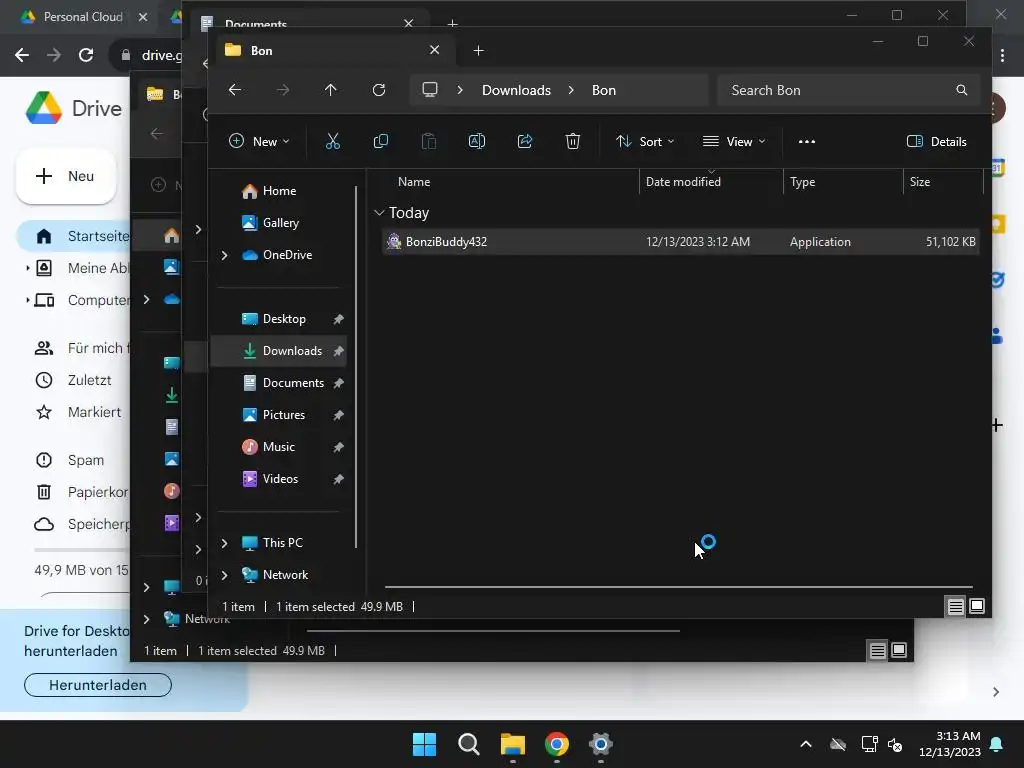Open Chrome from taskbar
Image resolution: width=1024 pixels, height=768 pixels.
pyautogui.click(x=557, y=744)
